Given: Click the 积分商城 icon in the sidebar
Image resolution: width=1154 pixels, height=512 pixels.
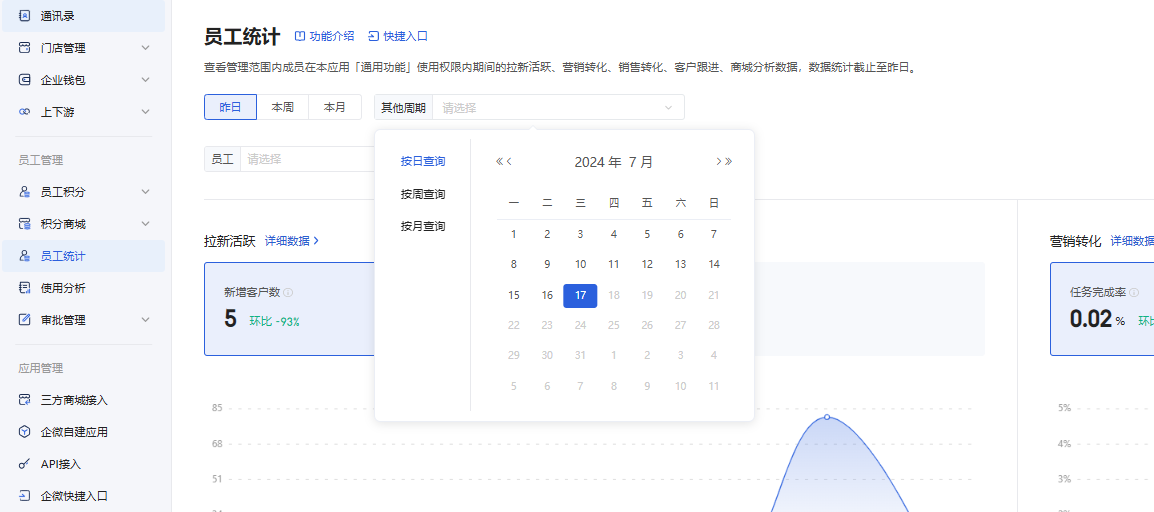Looking at the screenshot, I should coord(25,224).
